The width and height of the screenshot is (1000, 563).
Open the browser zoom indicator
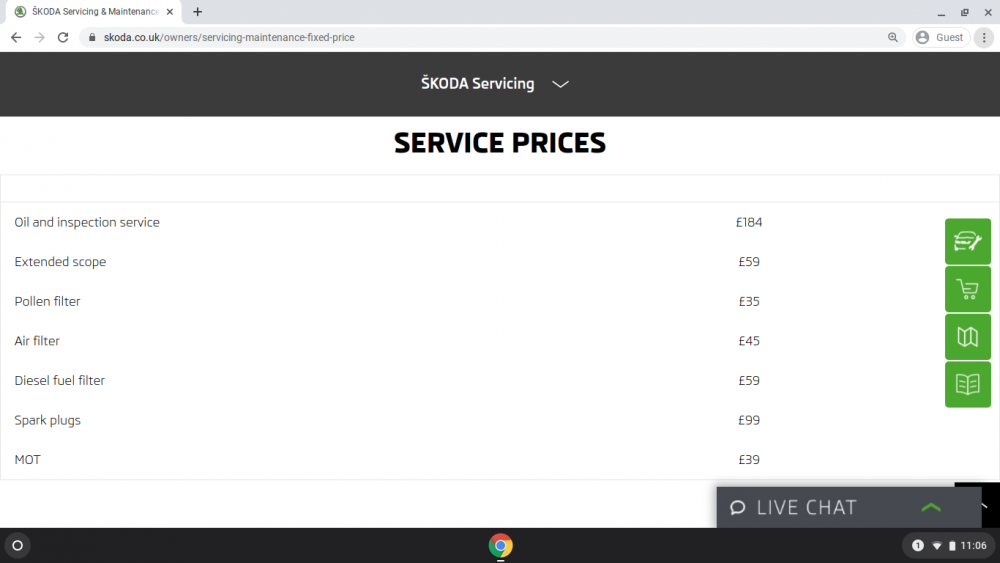click(893, 38)
